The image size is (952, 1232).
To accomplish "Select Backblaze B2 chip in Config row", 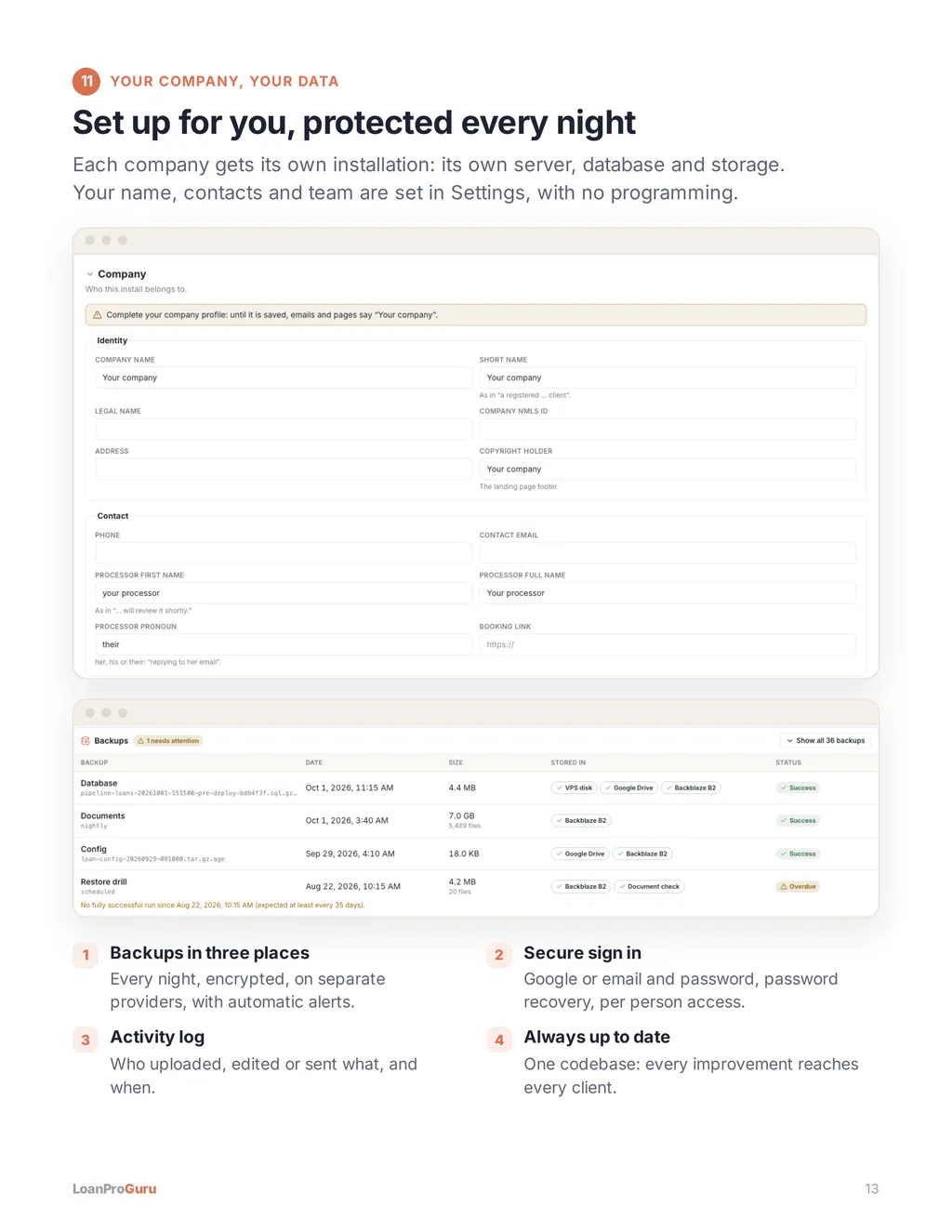I will 642,854.
